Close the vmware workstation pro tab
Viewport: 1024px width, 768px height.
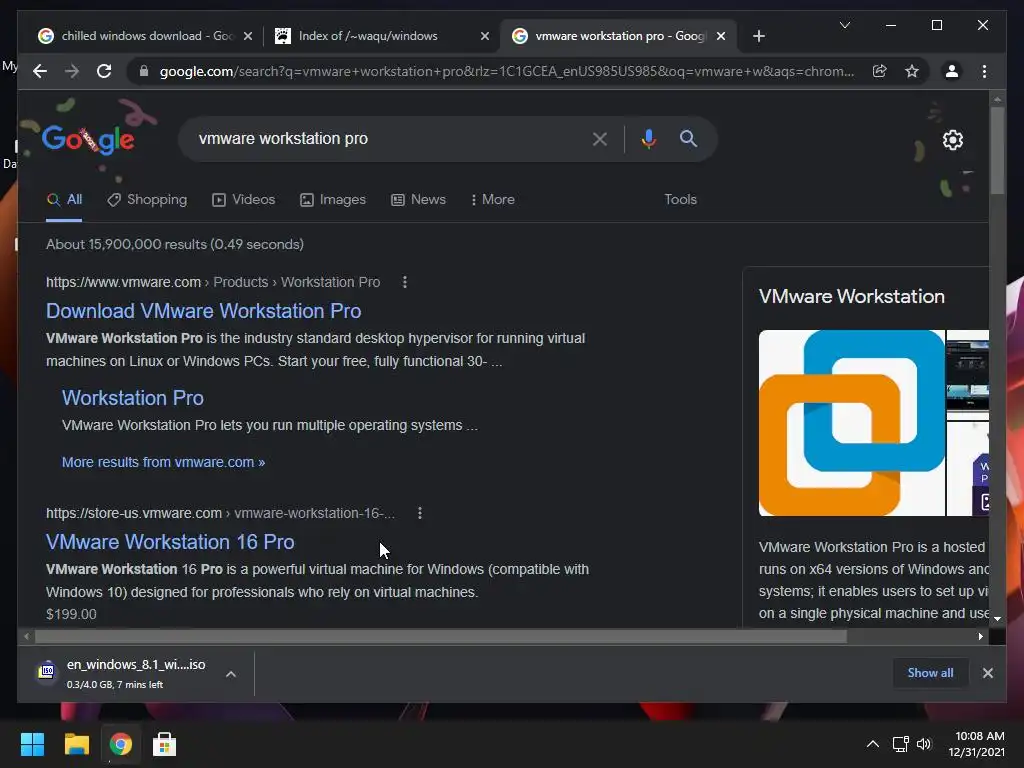[721, 36]
